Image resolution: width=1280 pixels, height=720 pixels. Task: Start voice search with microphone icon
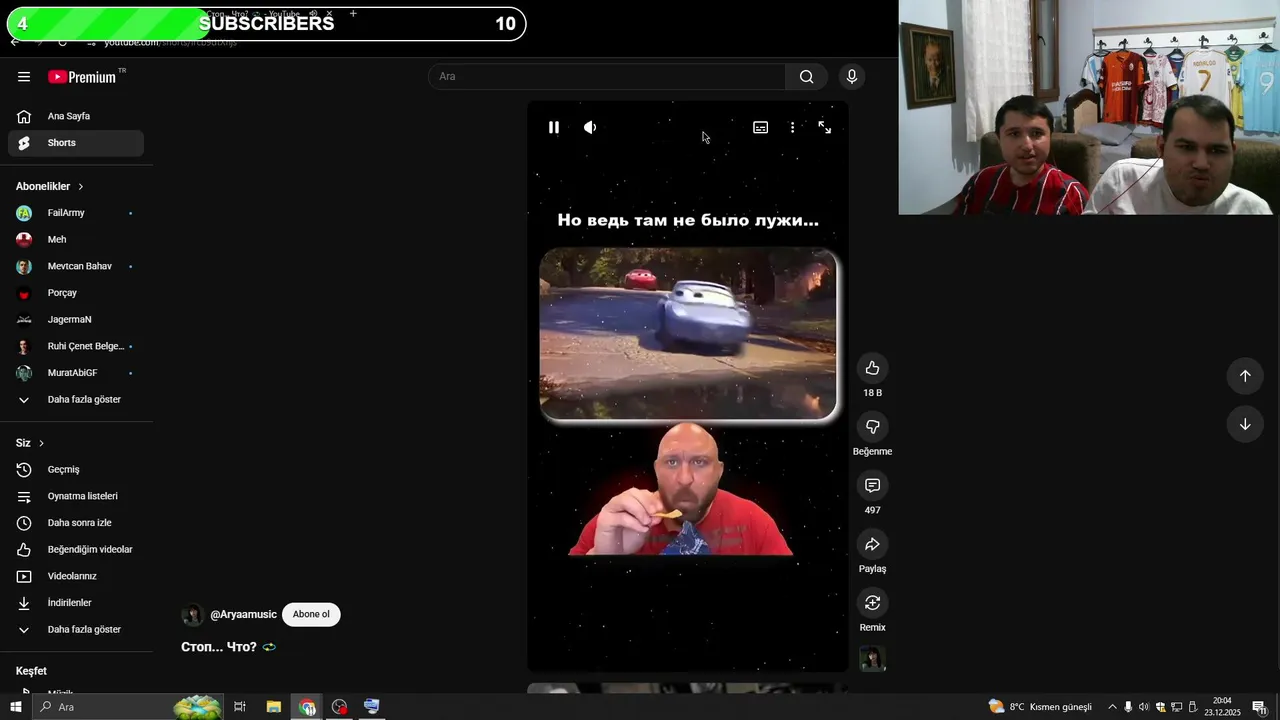tap(852, 77)
